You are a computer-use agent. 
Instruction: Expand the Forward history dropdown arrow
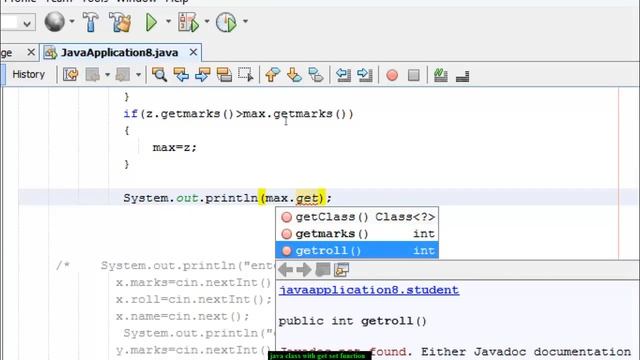coord(138,75)
